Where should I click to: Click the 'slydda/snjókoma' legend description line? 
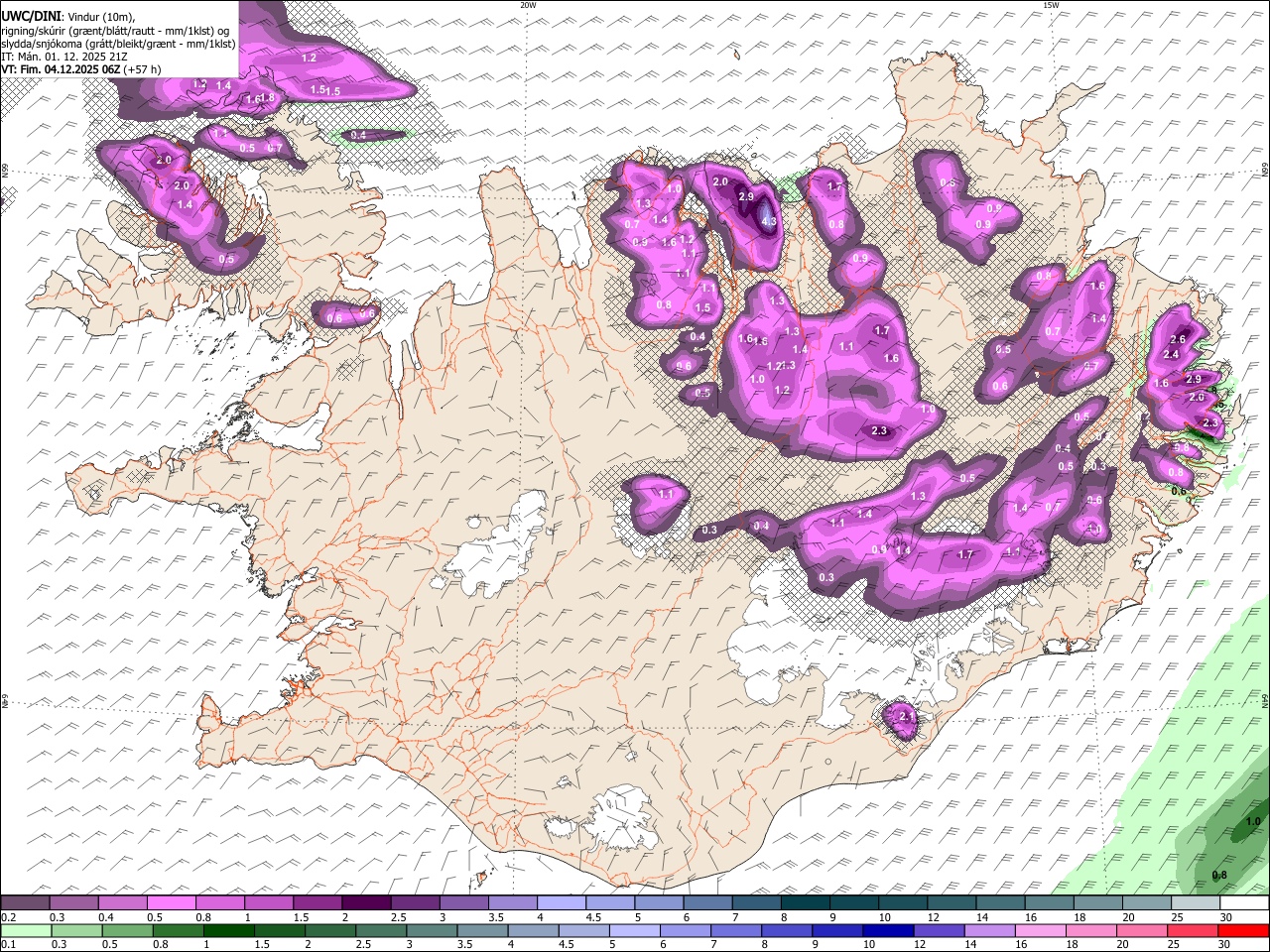(x=119, y=43)
